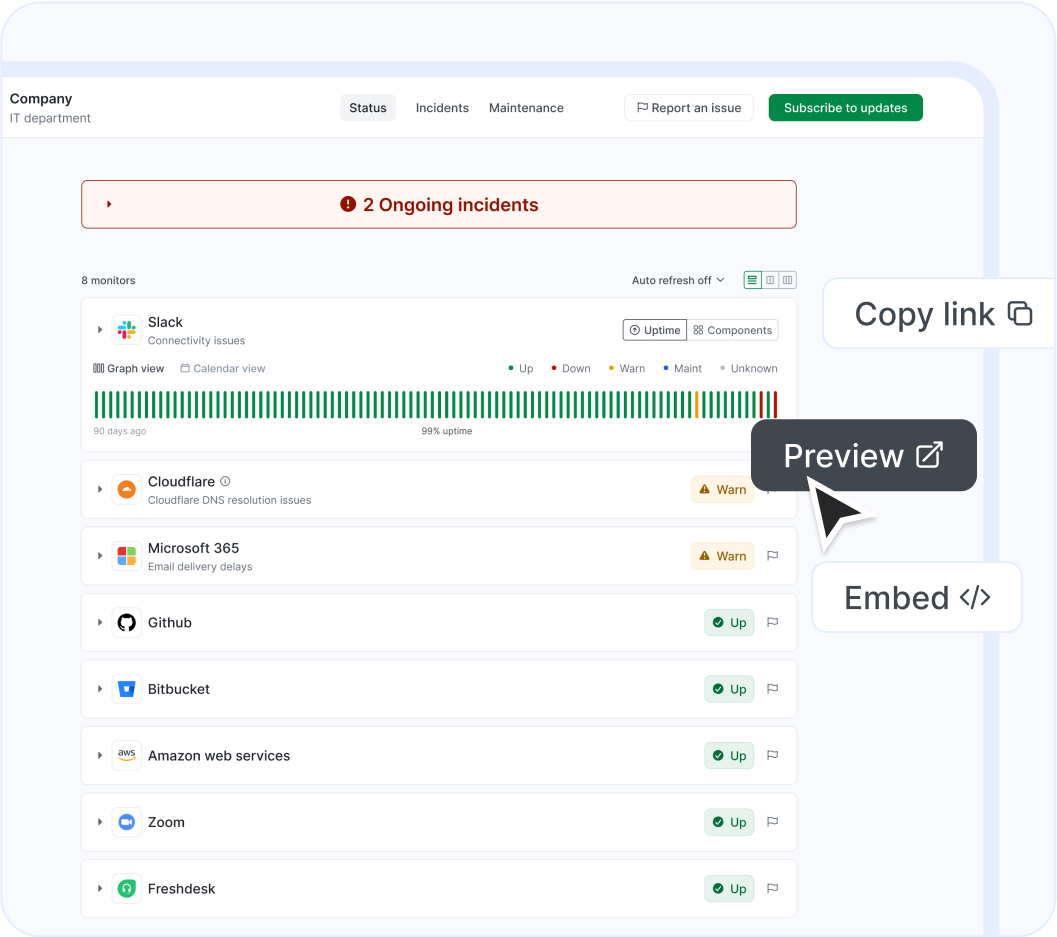Click the Slack app icon

tap(126, 329)
